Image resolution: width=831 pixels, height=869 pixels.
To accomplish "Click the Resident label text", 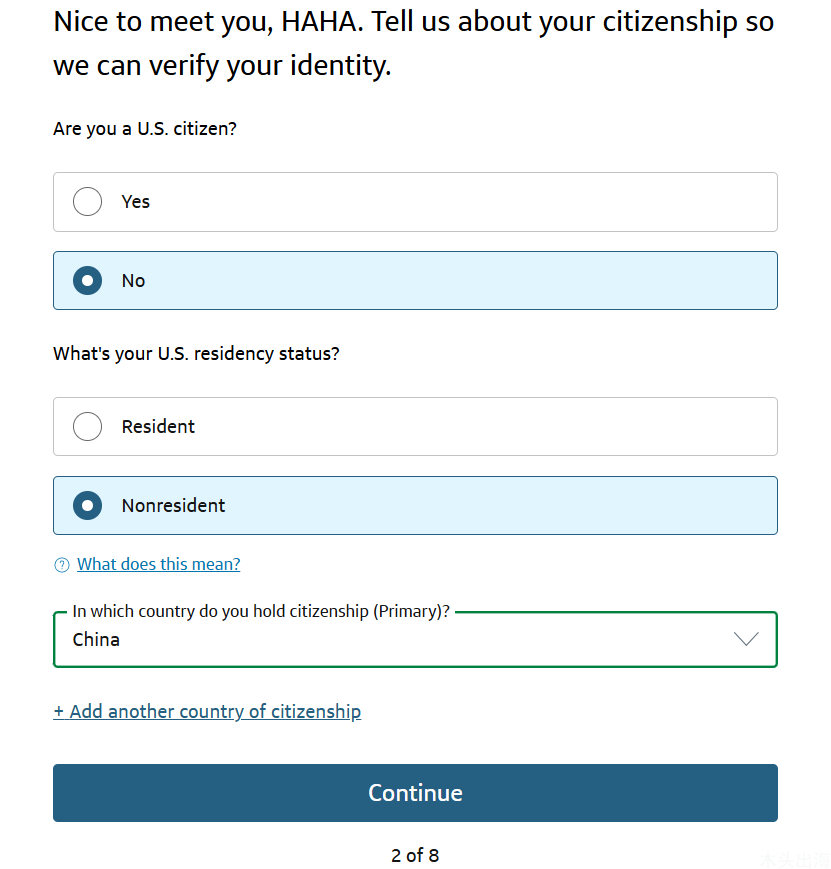I will [158, 427].
